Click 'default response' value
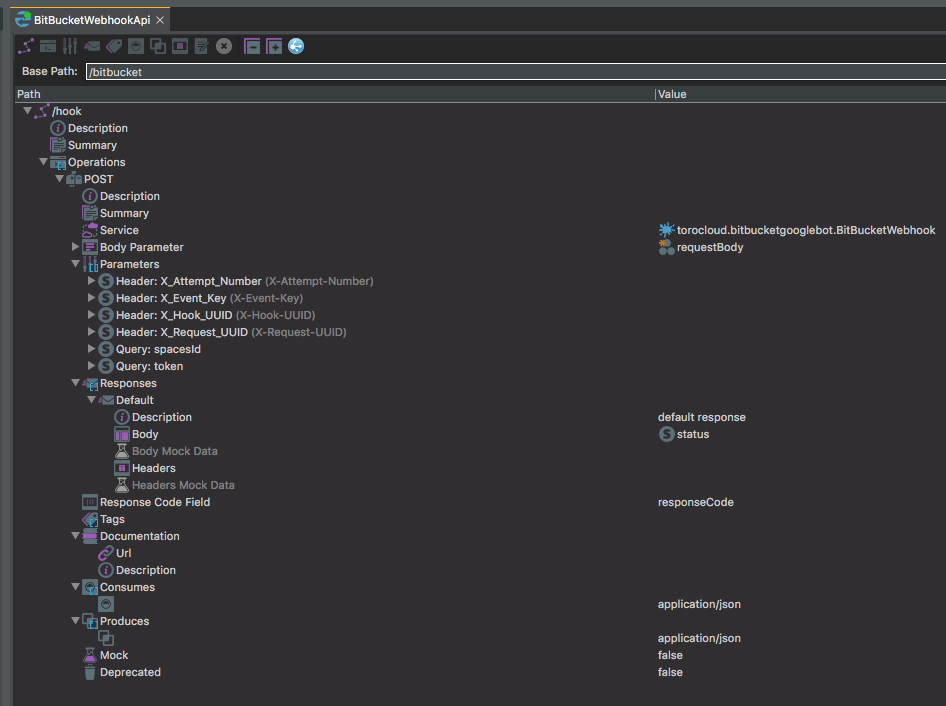The height and width of the screenshot is (706, 946). tap(702, 417)
